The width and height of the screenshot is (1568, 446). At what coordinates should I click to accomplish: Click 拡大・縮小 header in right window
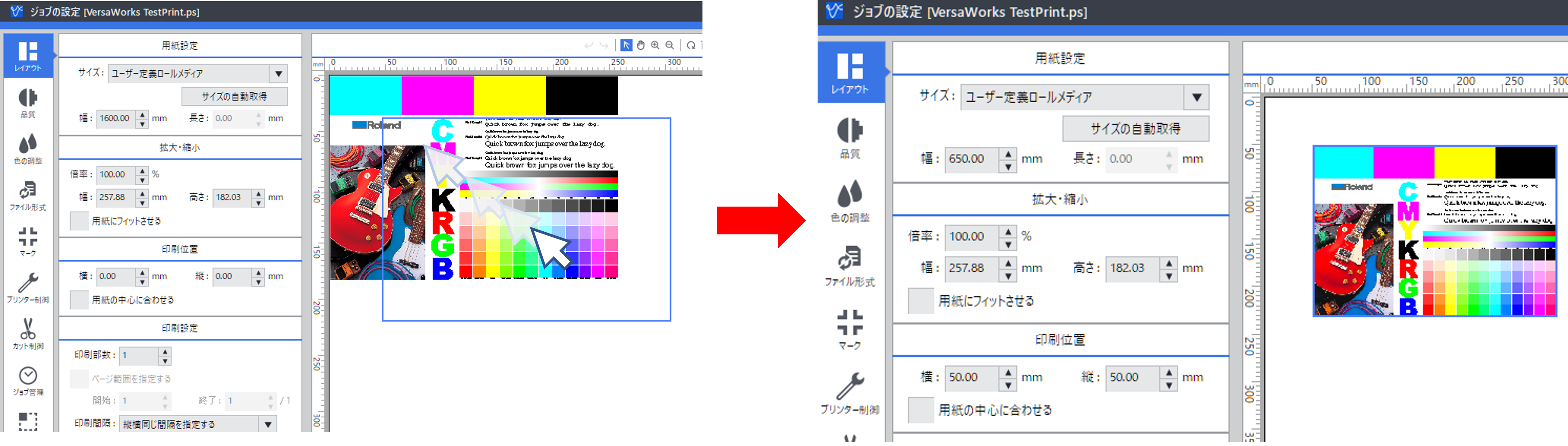tap(1060, 199)
